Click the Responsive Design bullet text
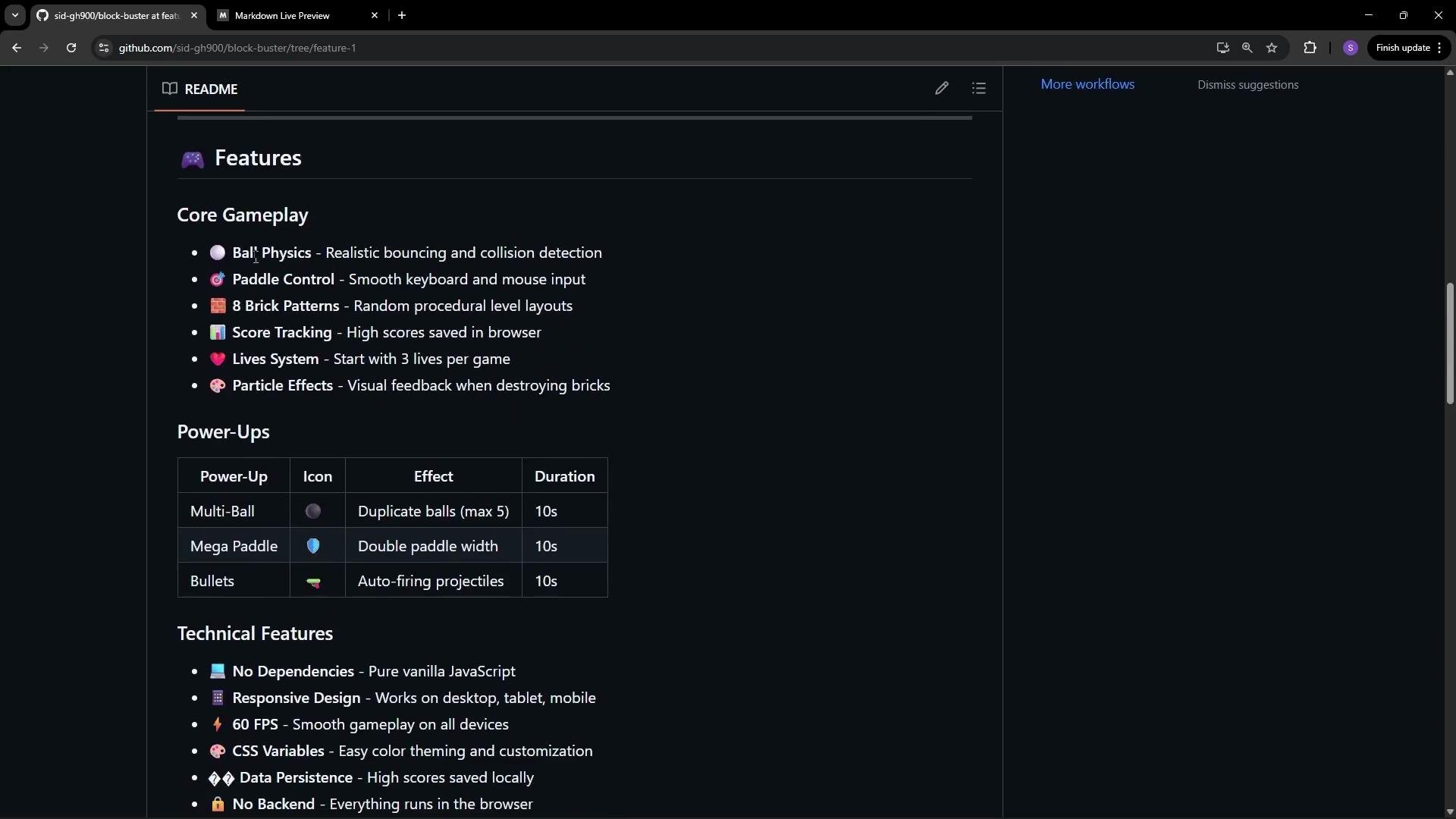The width and height of the screenshot is (1456, 819). pyautogui.click(x=414, y=698)
